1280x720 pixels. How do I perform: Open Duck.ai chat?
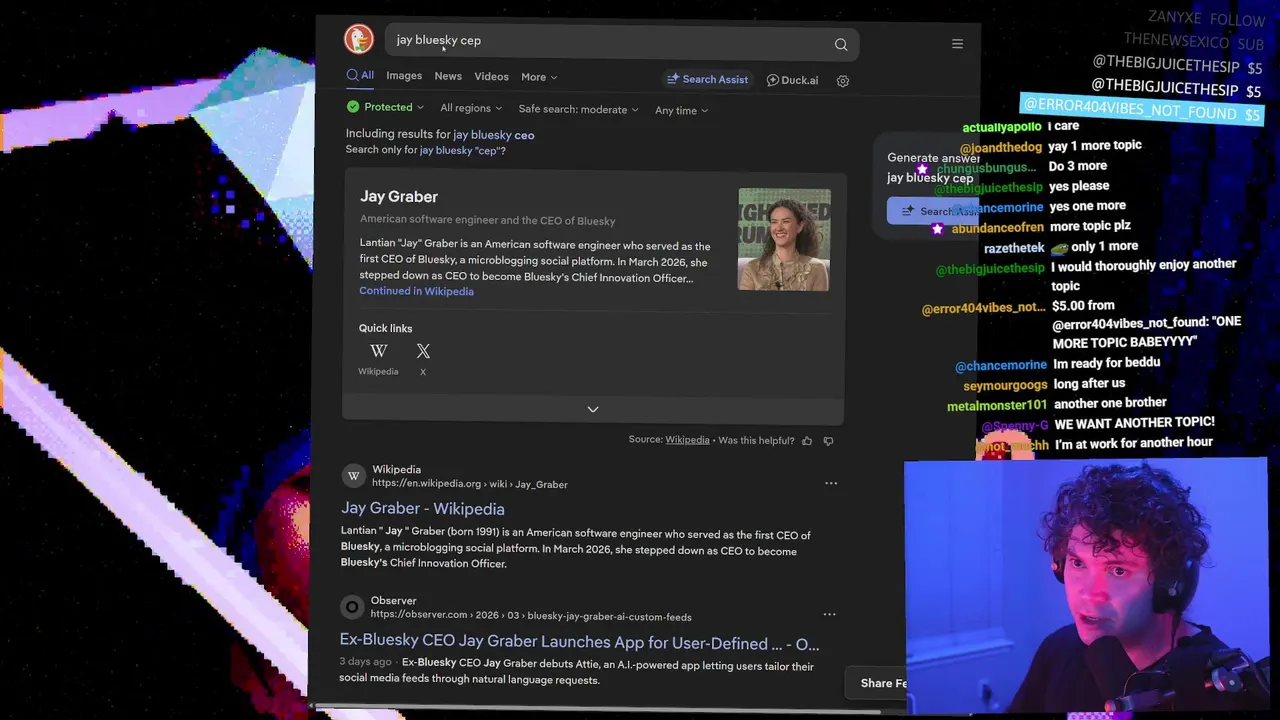point(792,80)
